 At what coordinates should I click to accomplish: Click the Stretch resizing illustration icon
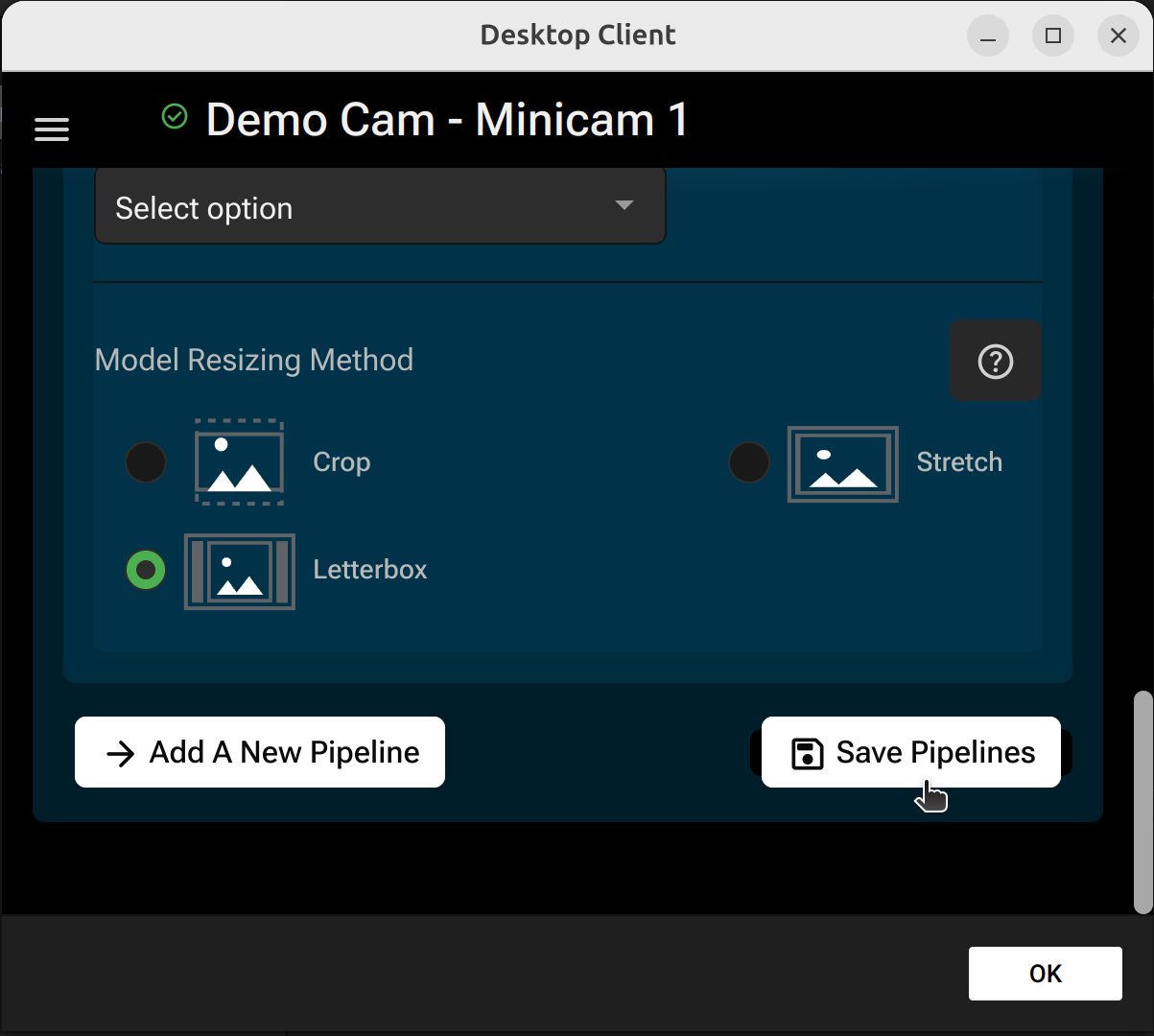pos(842,464)
